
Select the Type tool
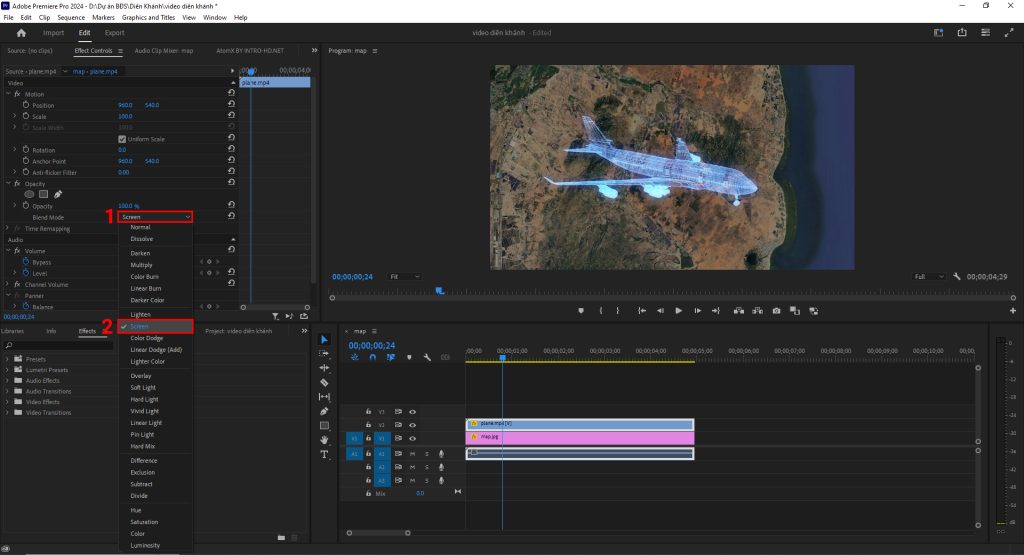coord(324,454)
